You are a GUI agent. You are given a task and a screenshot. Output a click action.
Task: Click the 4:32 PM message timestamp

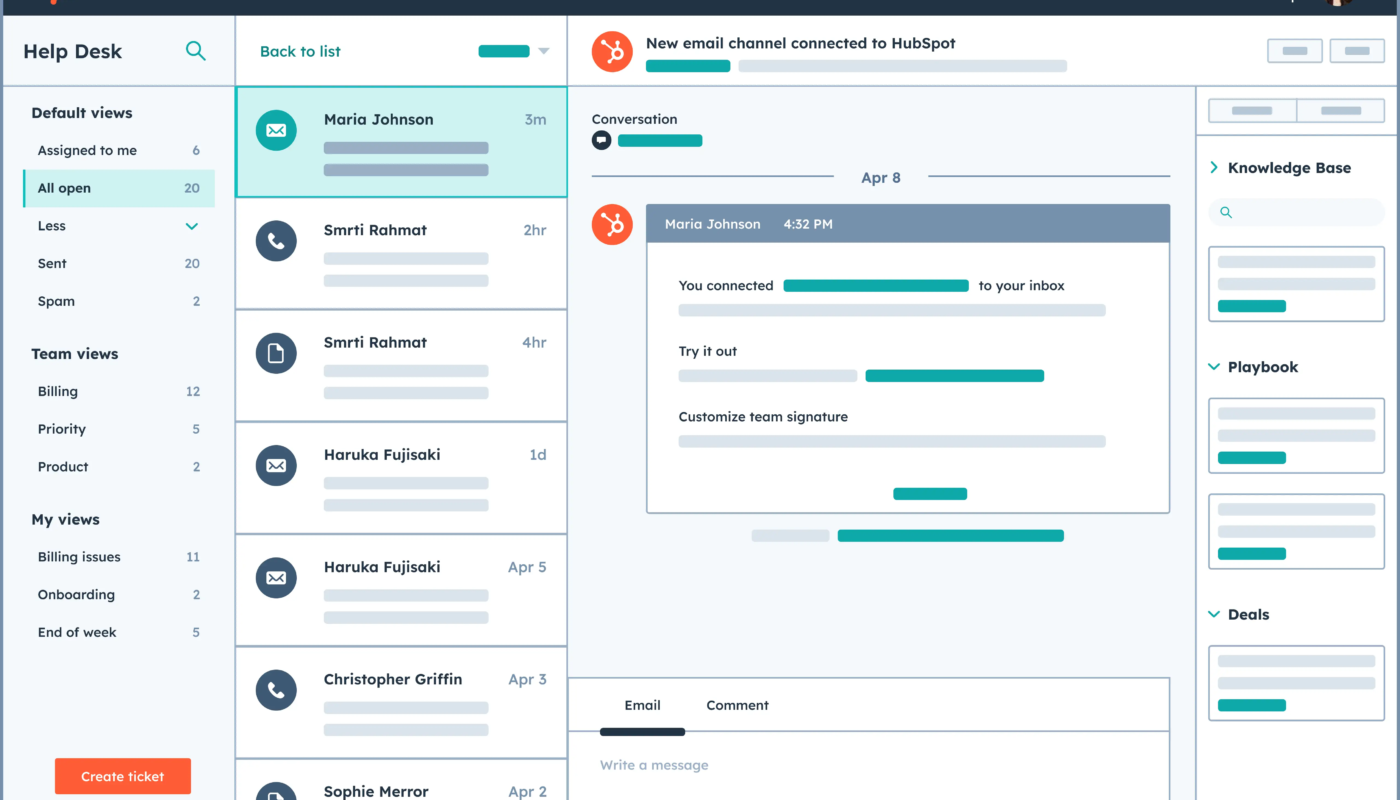808,224
